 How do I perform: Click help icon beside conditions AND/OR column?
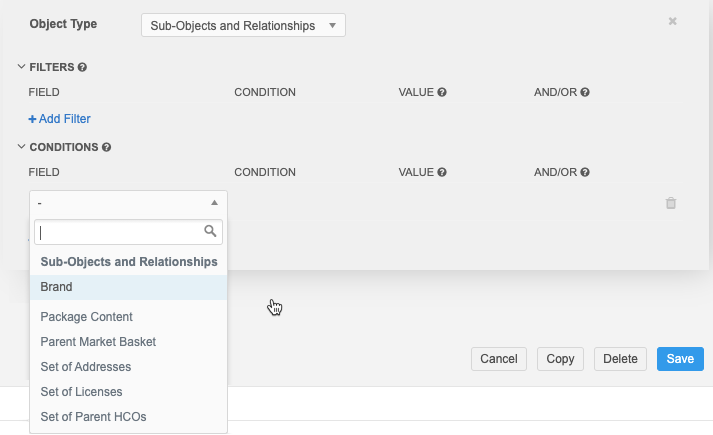point(585,172)
